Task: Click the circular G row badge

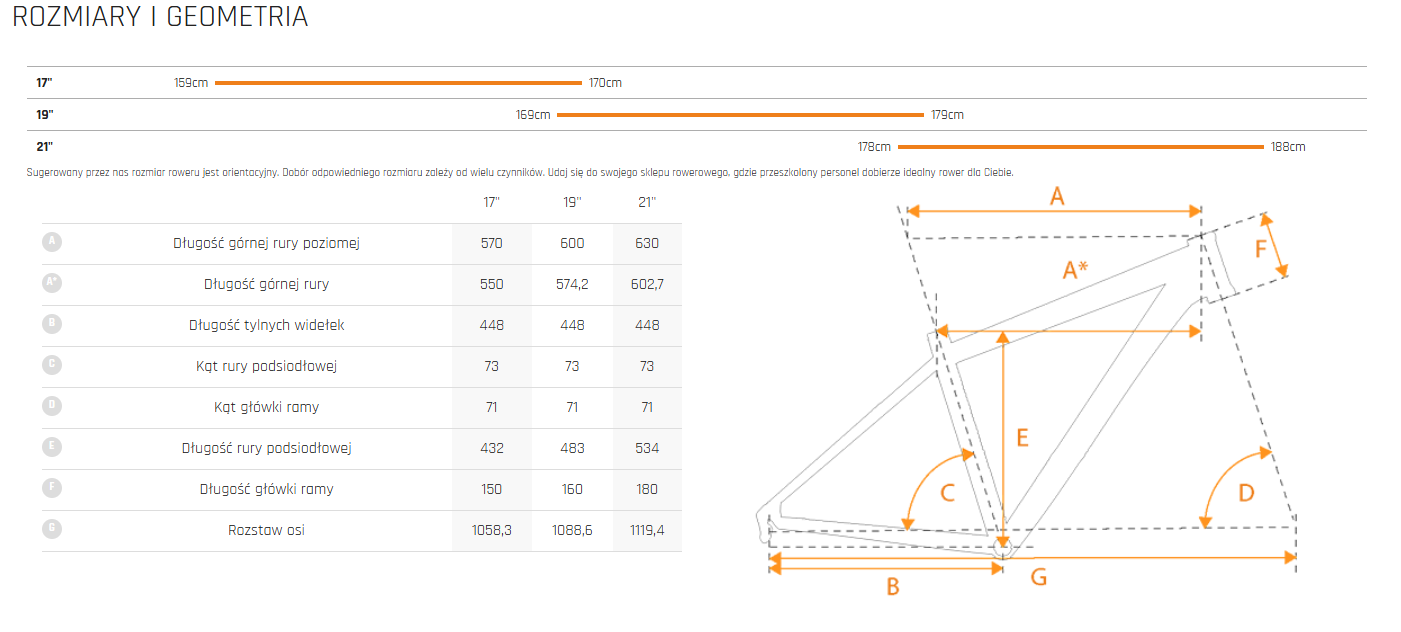Action: (x=53, y=529)
